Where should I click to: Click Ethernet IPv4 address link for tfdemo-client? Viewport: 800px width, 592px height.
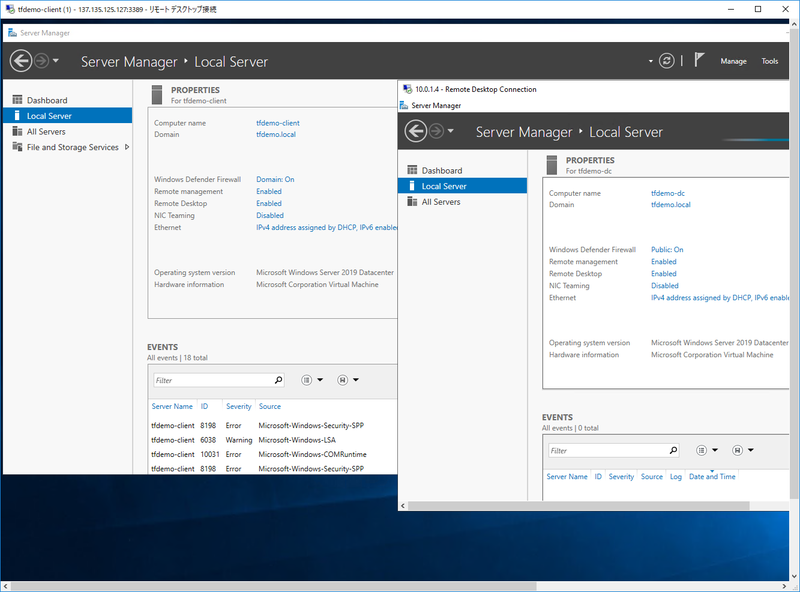(x=327, y=228)
